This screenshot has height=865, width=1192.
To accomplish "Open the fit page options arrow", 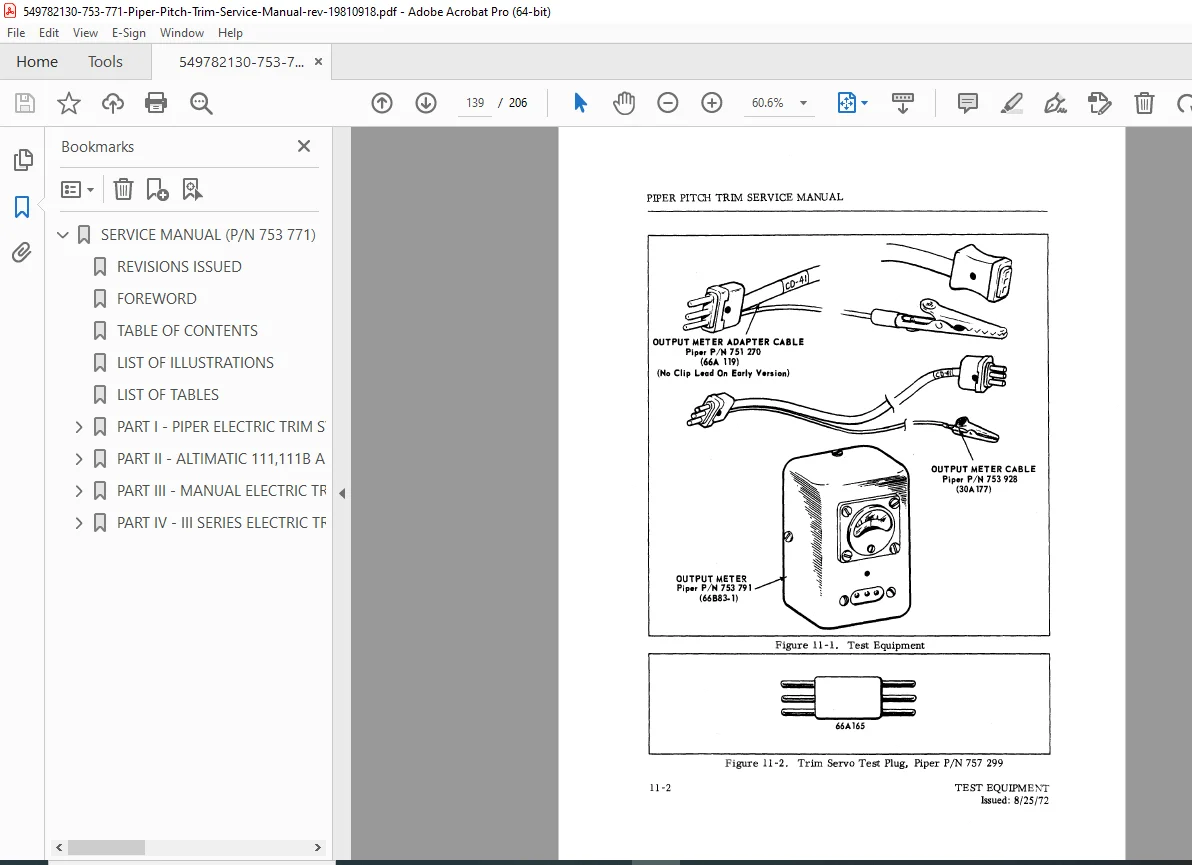I will point(864,103).
